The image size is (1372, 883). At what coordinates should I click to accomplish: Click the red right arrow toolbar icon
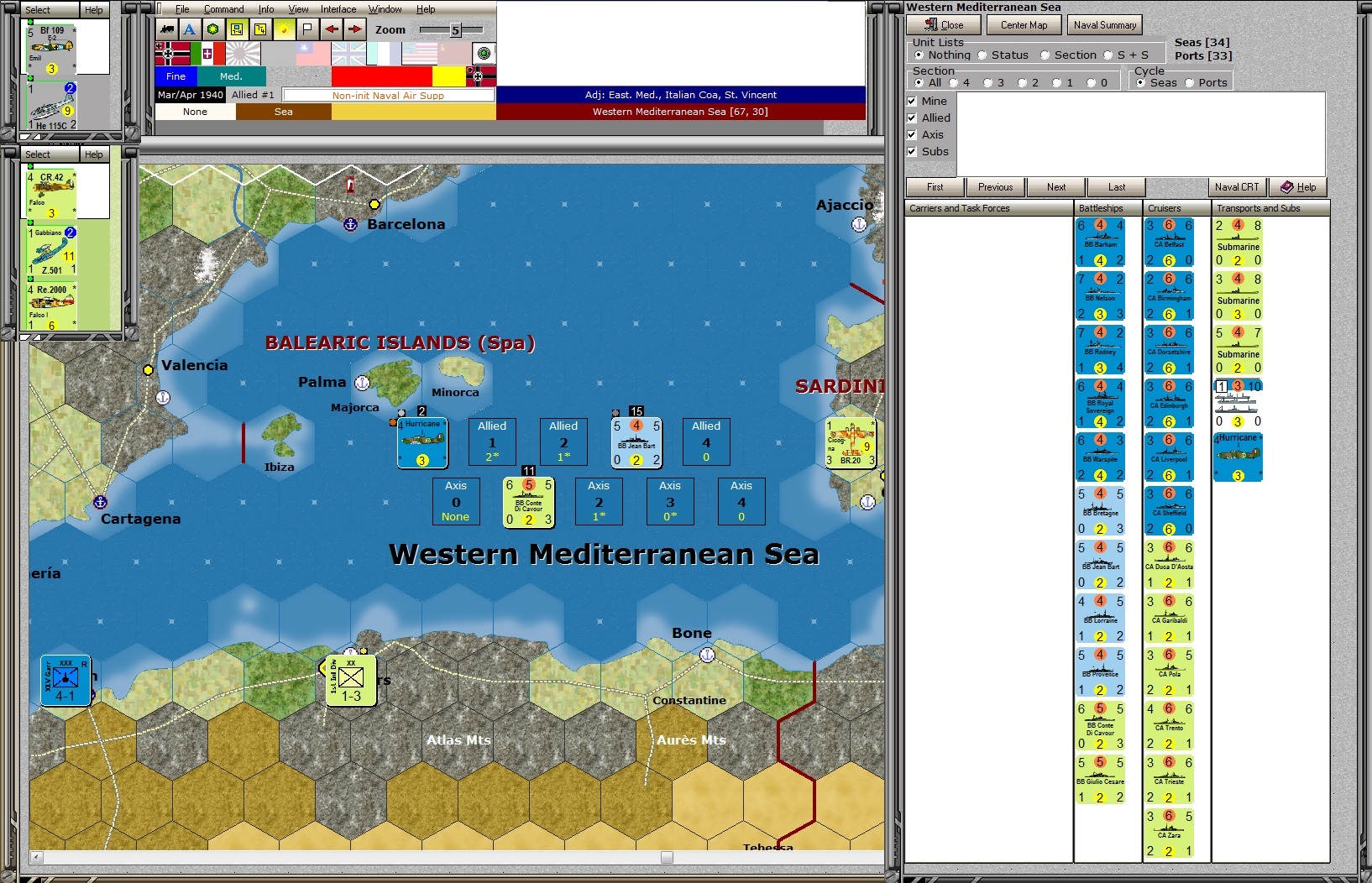pyautogui.click(x=355, y=29)
